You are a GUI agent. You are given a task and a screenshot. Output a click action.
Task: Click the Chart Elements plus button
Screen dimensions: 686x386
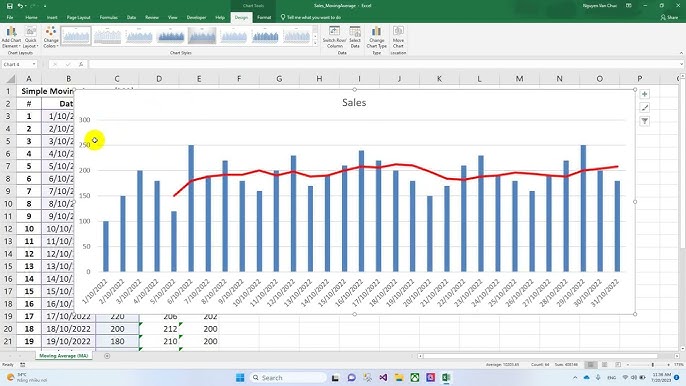pyautogui.click(x=644, y=94)
